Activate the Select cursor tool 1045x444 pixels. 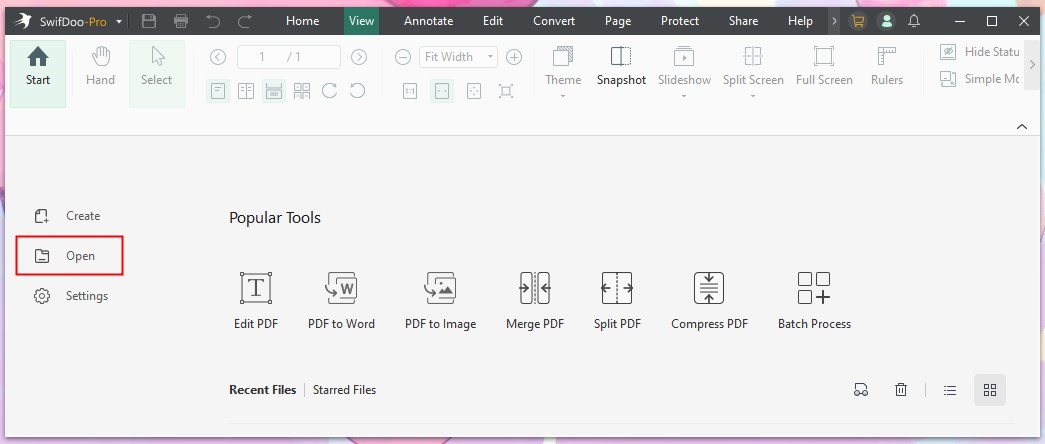157,73
